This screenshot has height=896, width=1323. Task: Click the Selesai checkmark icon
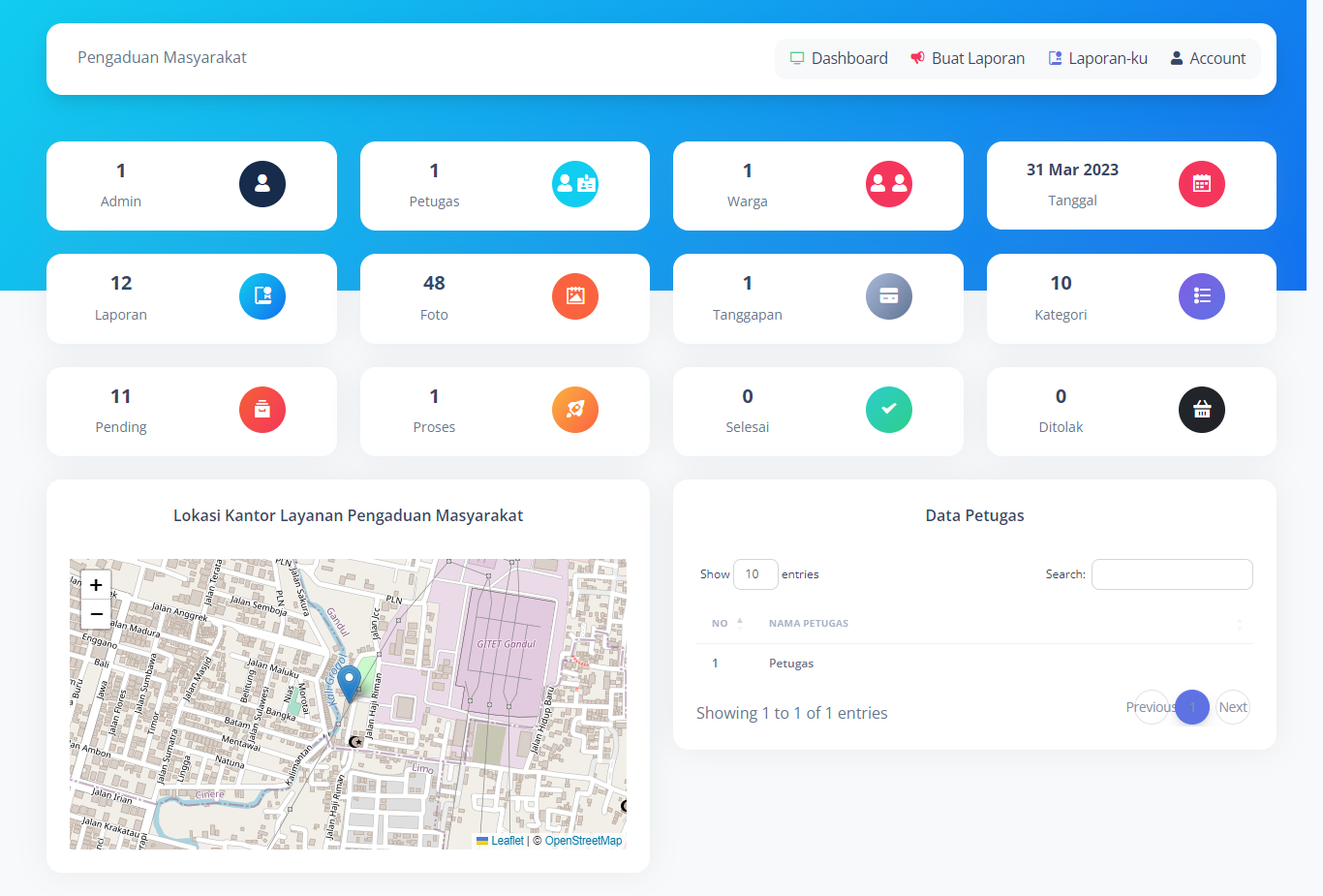click(888, 410)
